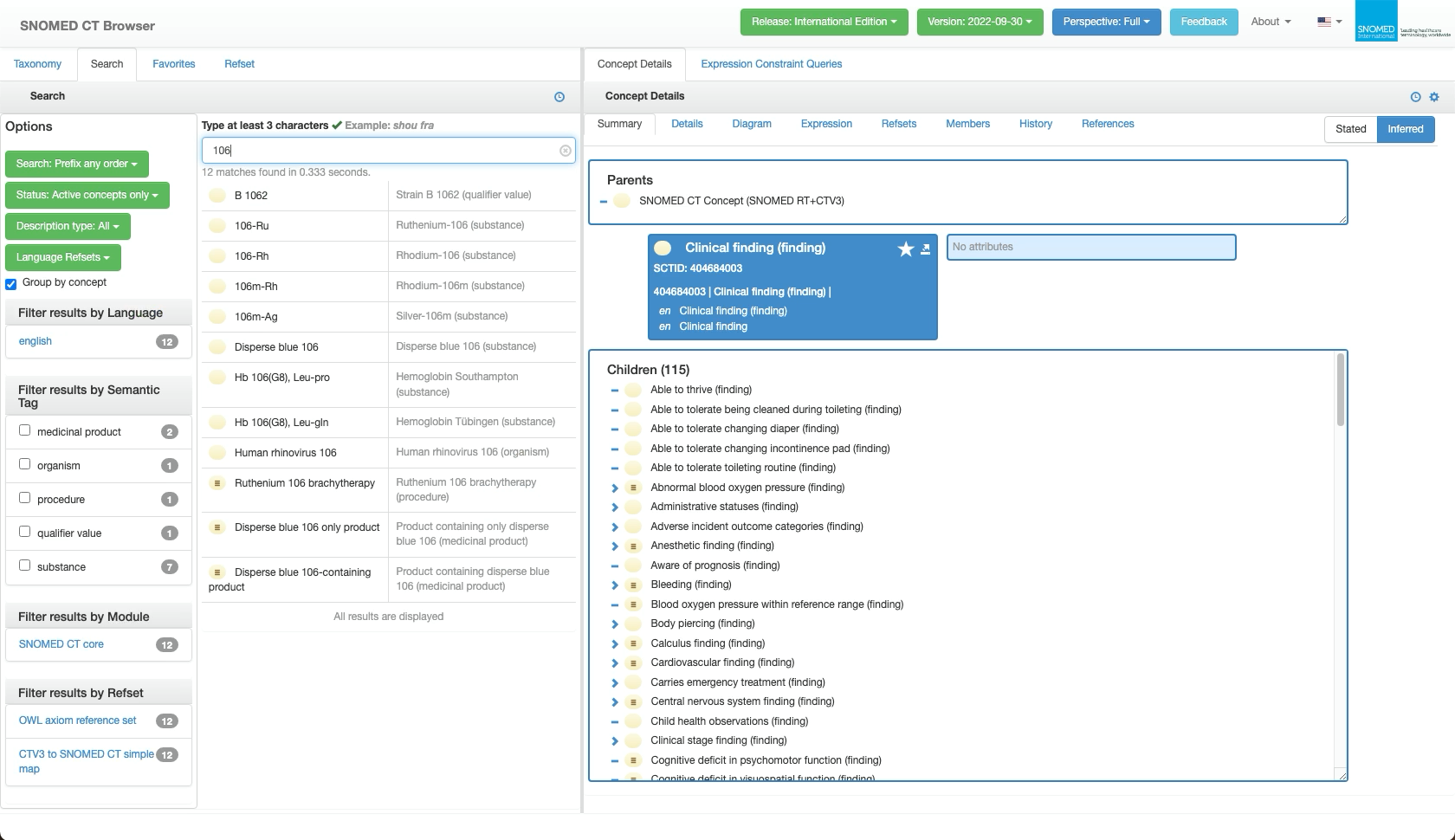Click concept icon for 106-Ru result

point(217,226)
